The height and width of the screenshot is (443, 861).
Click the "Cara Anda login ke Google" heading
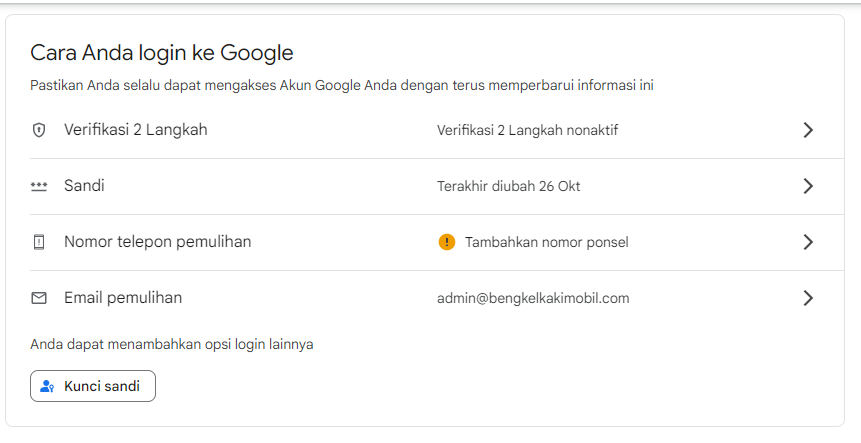pyautogui.click(x=162, y=53)
